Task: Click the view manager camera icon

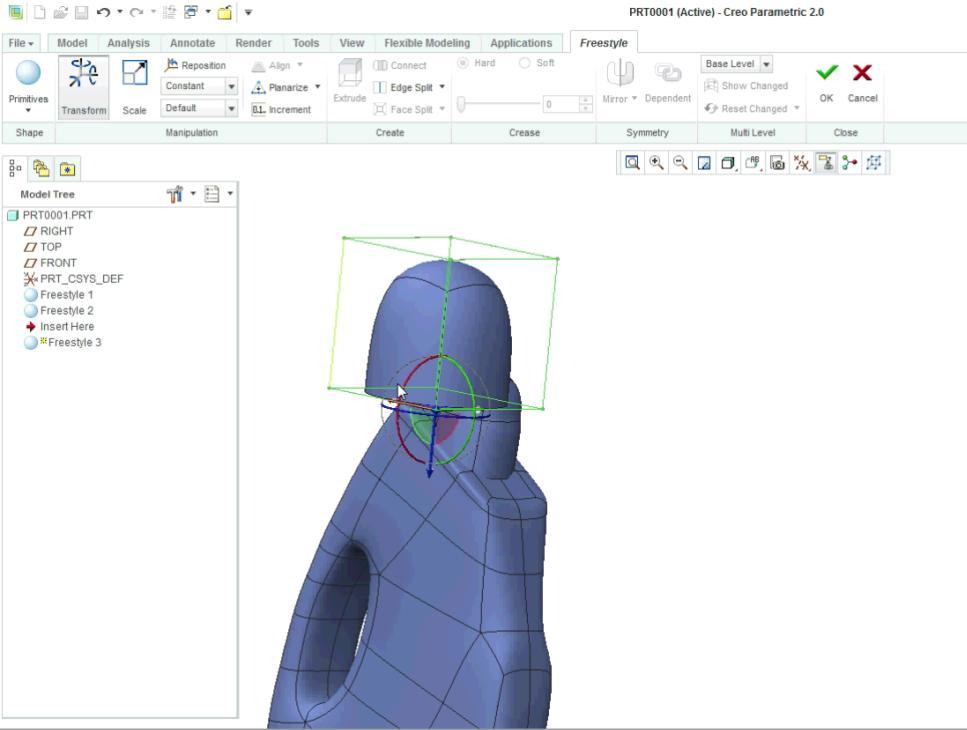Action: (778, 163)
